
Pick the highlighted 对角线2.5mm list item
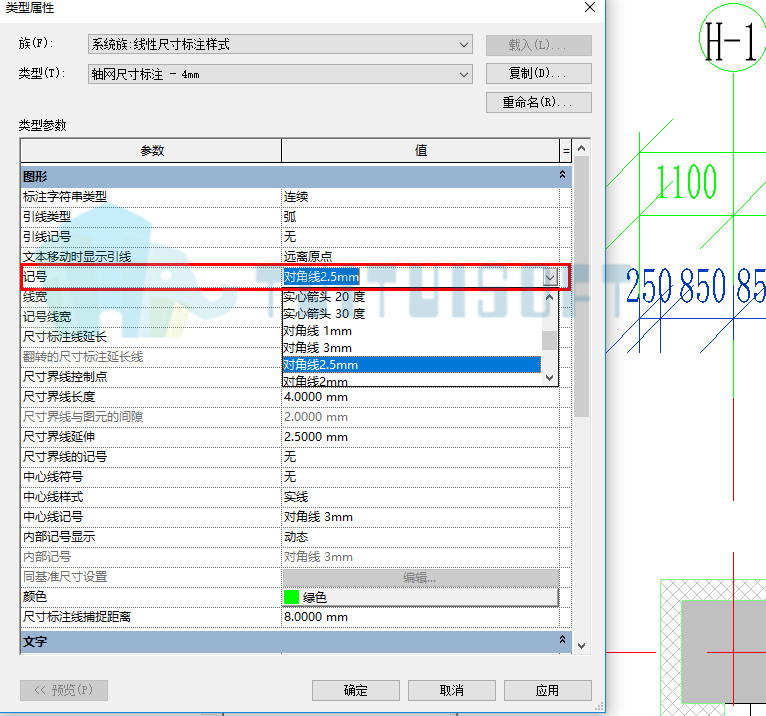412,365
